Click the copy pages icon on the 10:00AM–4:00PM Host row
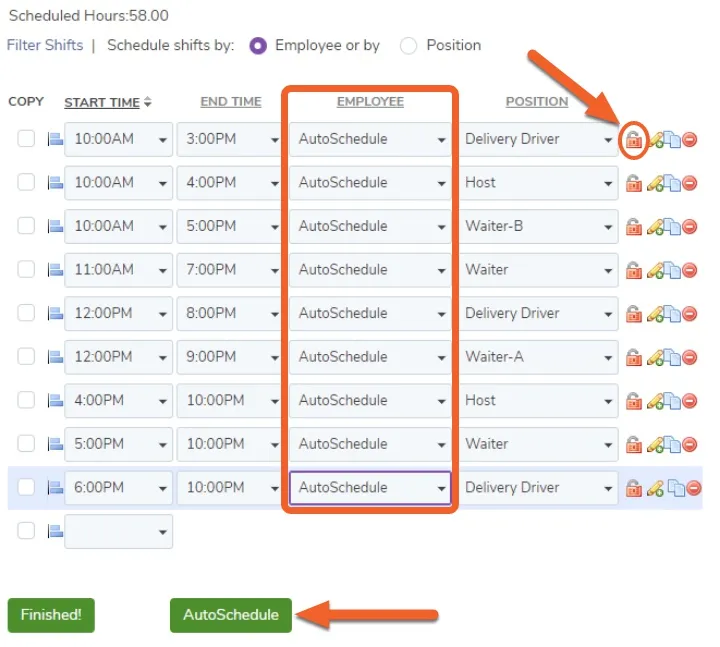This screenshot has height=647, width=720. 673,183
